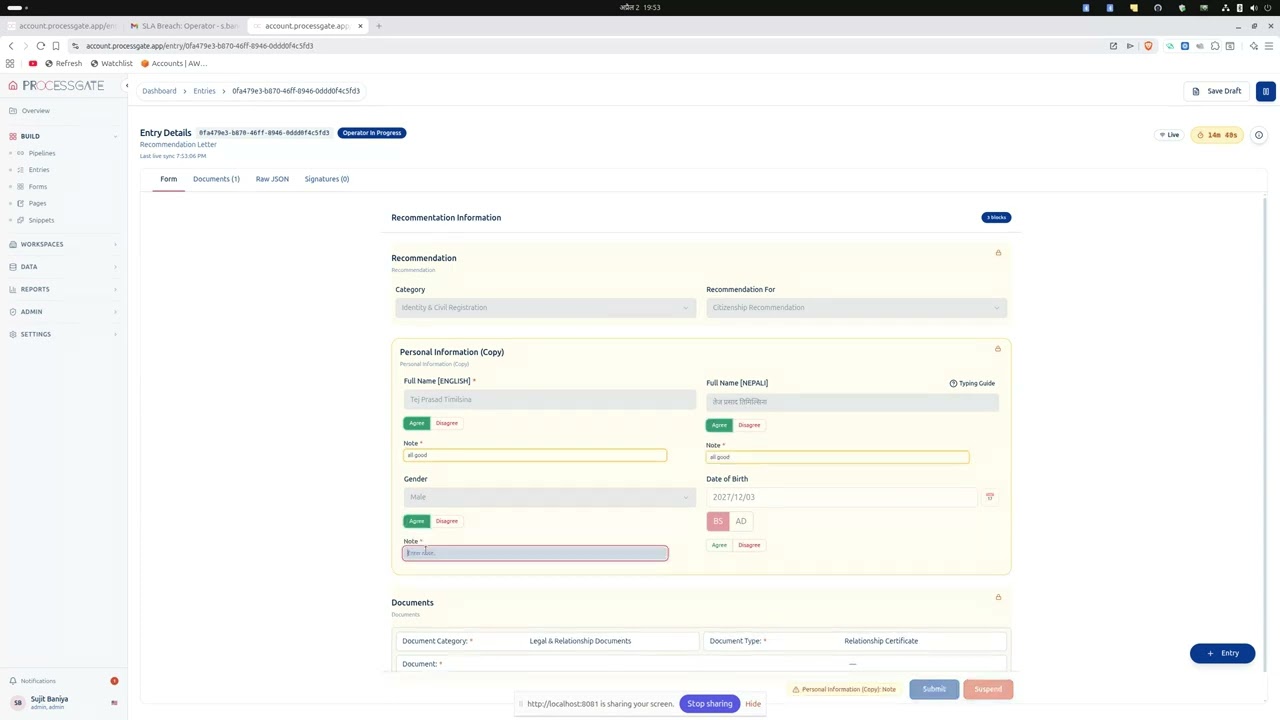The height and width of the screenshot is (720, 1280).
Task: Open the Typing Guide help
Action: point(972,383)
